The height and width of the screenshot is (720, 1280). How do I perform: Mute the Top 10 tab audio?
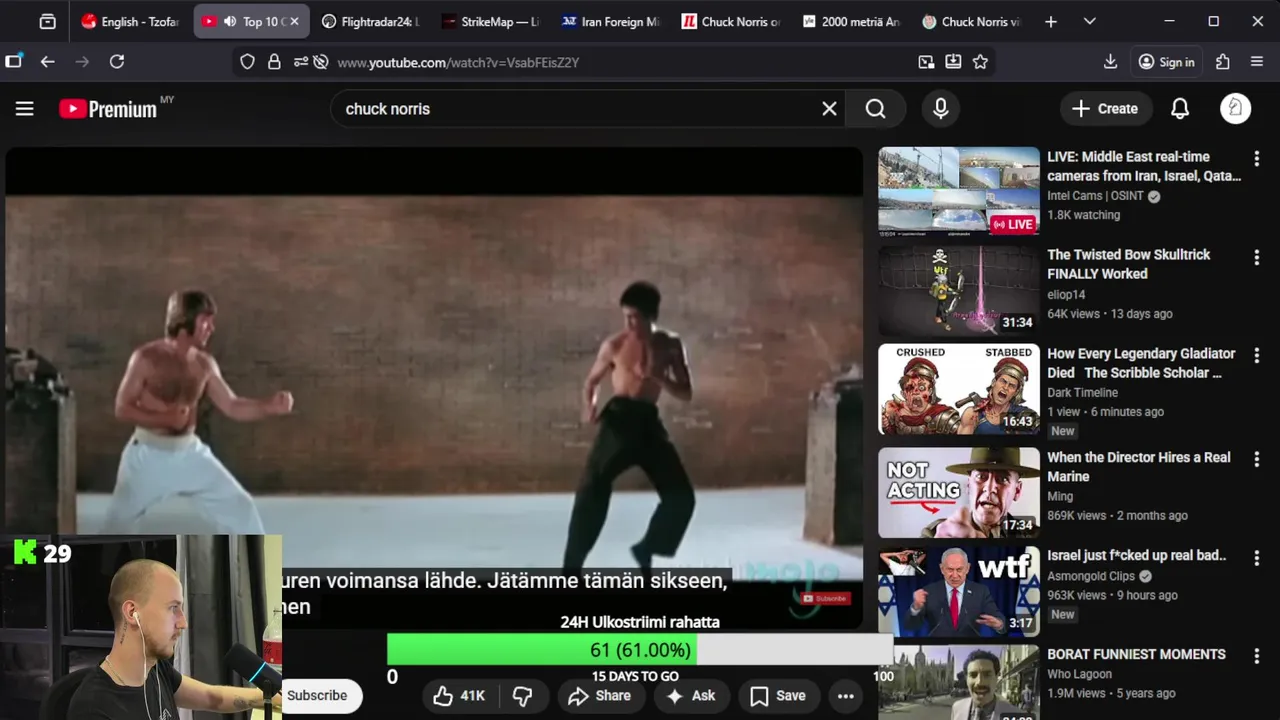coord(230,21)
